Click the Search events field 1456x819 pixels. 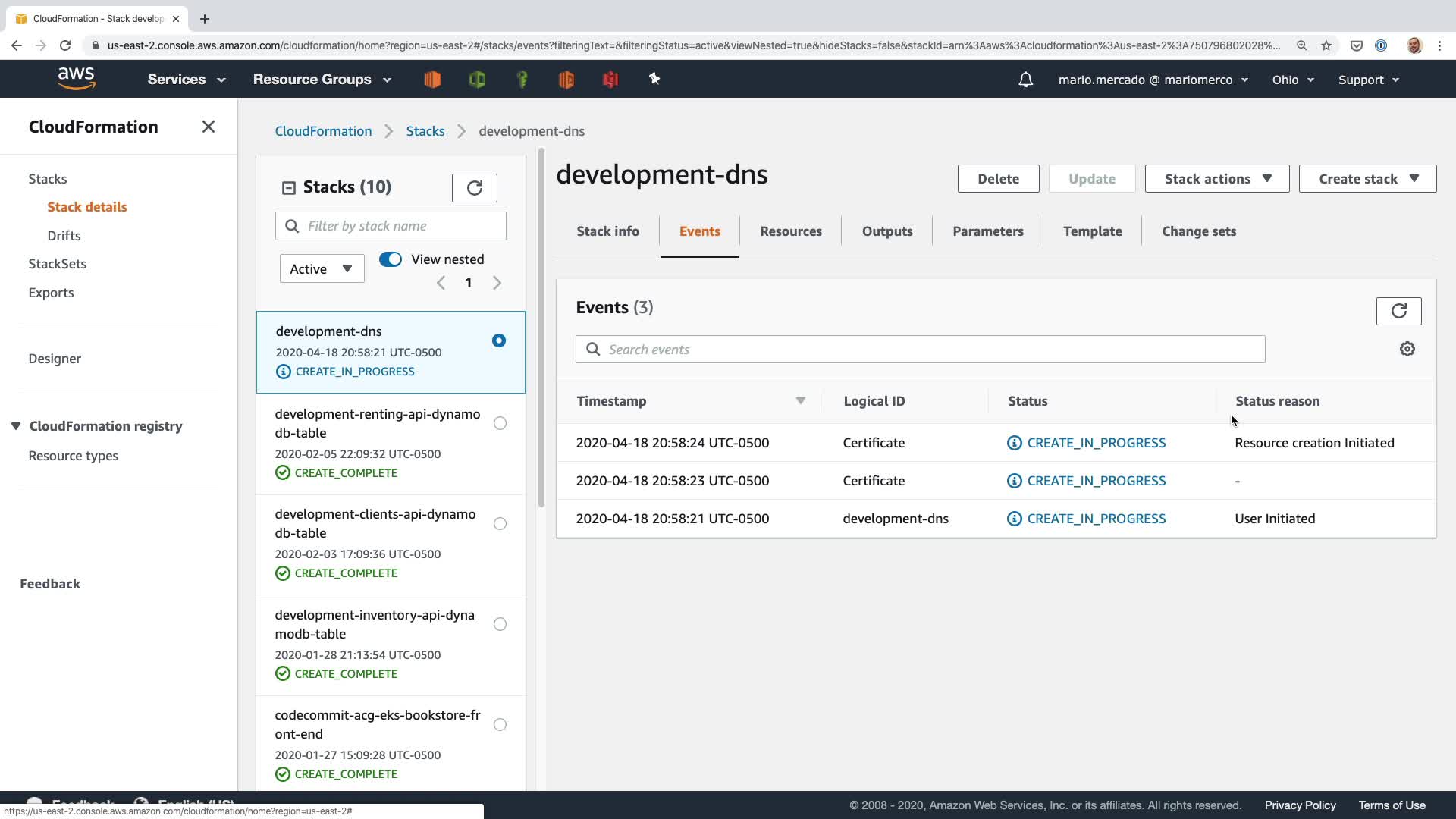[919, 350]
